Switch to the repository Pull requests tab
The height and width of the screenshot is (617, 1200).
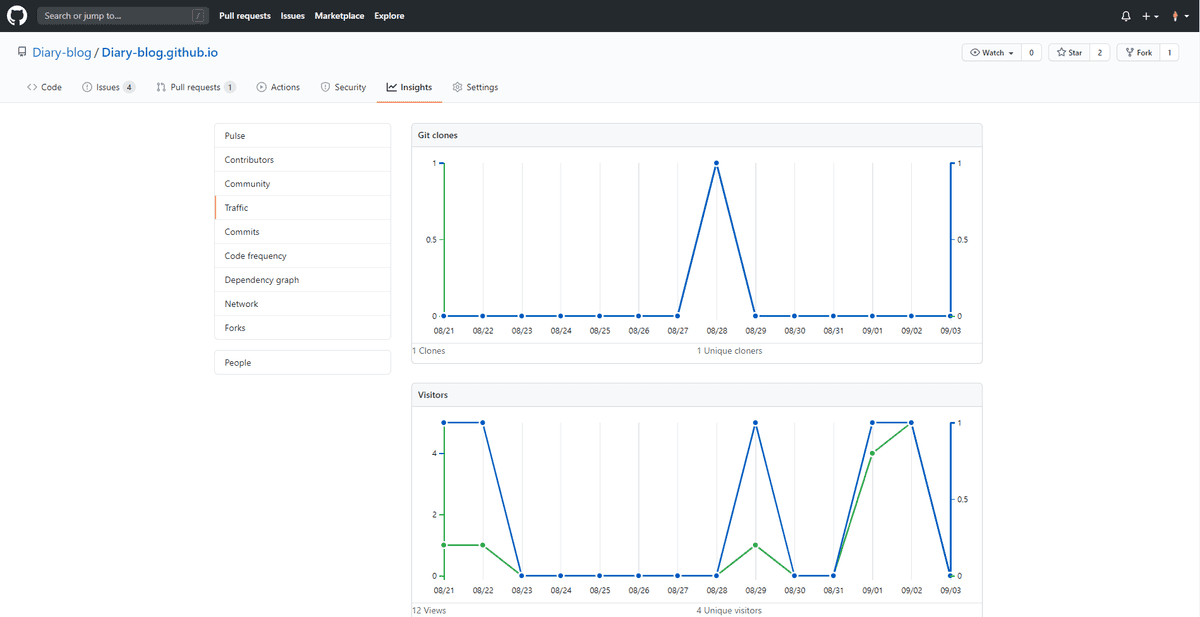pos(196,87)
